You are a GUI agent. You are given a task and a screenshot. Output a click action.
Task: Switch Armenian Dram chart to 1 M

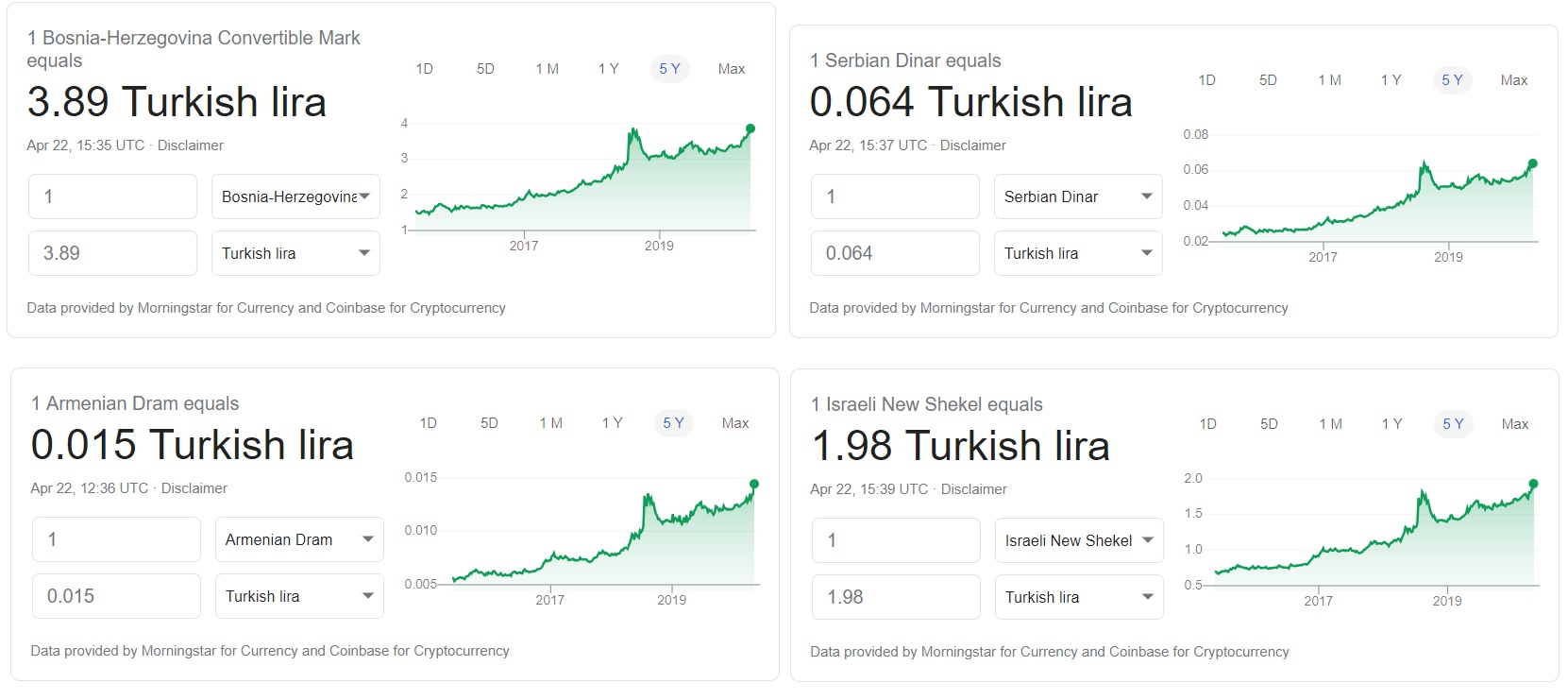click(551, 423)
